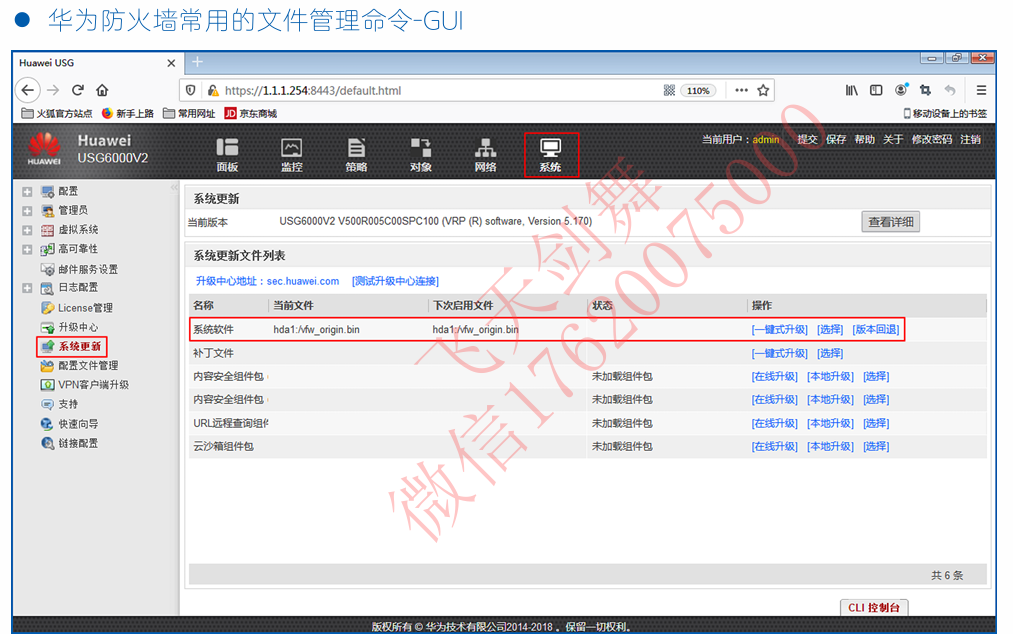Open the hamburger application menu
This screenshot has width=1013, height=634.
[981, 90]
